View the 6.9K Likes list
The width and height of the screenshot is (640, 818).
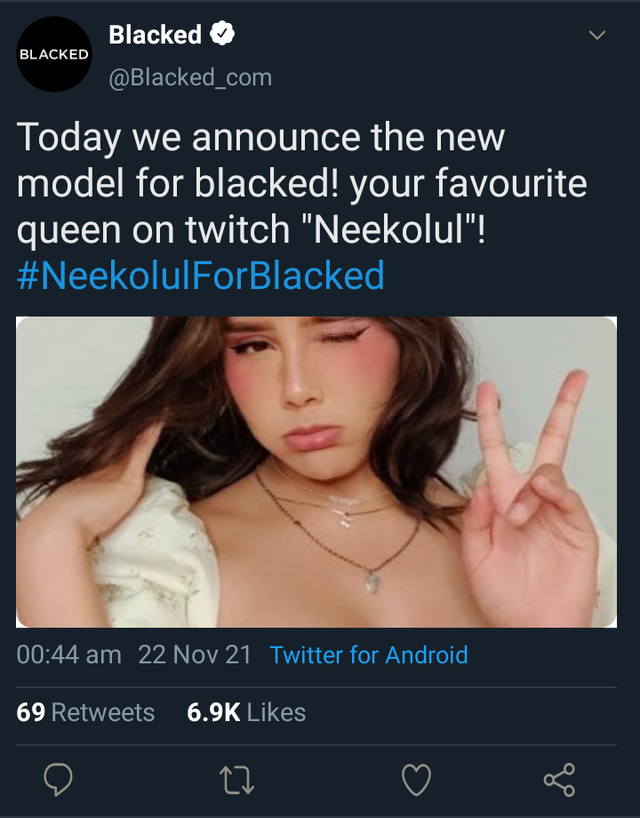click(246, 712)
